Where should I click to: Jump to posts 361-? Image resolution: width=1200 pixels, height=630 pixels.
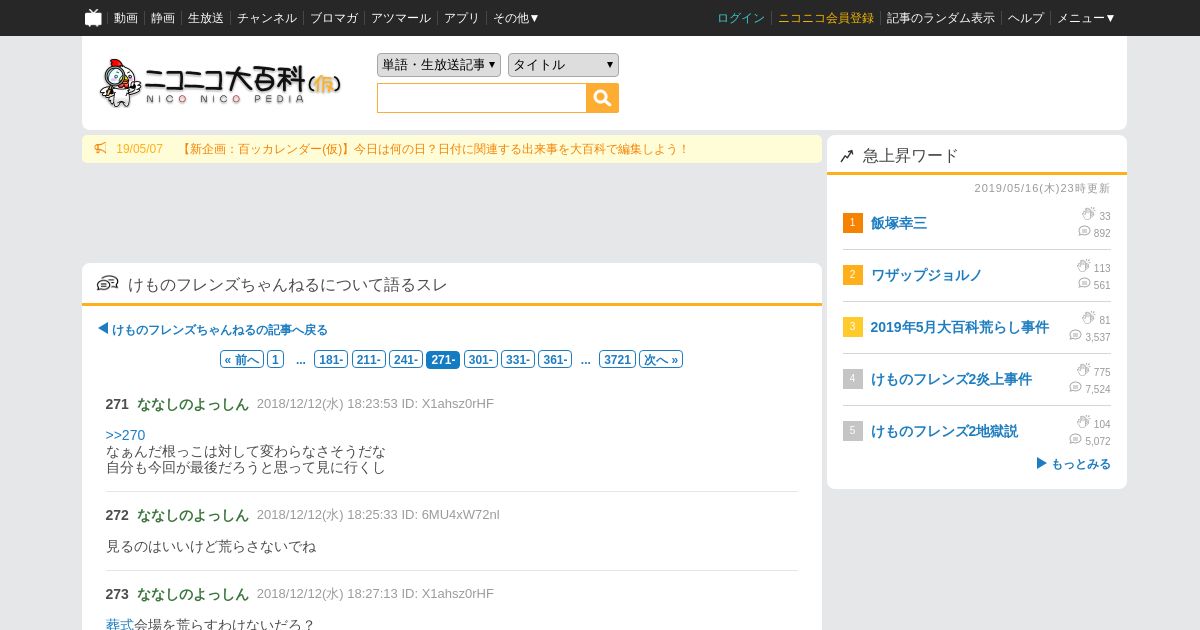click(x=555, y=360)
